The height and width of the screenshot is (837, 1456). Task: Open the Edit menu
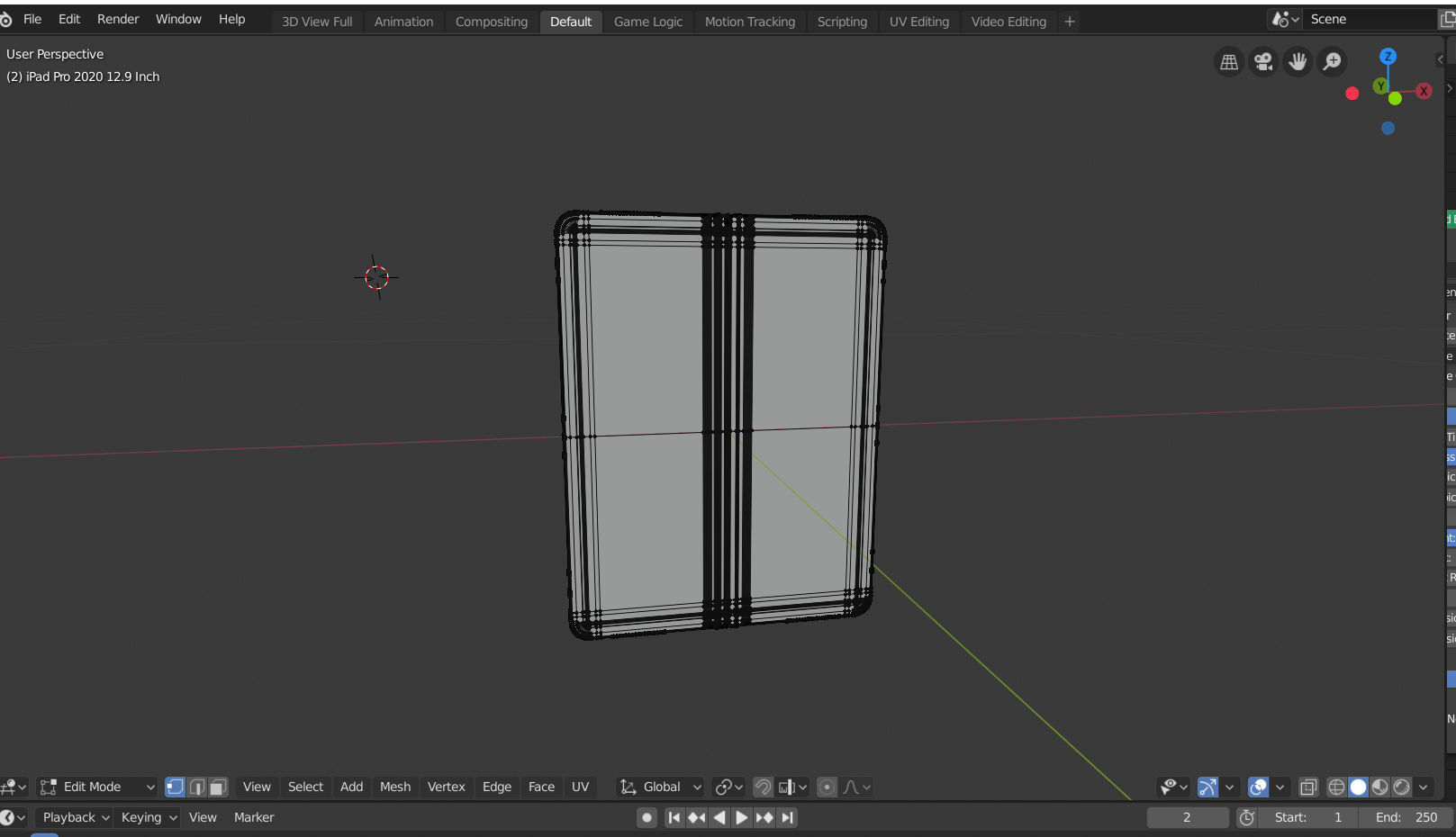69,19
